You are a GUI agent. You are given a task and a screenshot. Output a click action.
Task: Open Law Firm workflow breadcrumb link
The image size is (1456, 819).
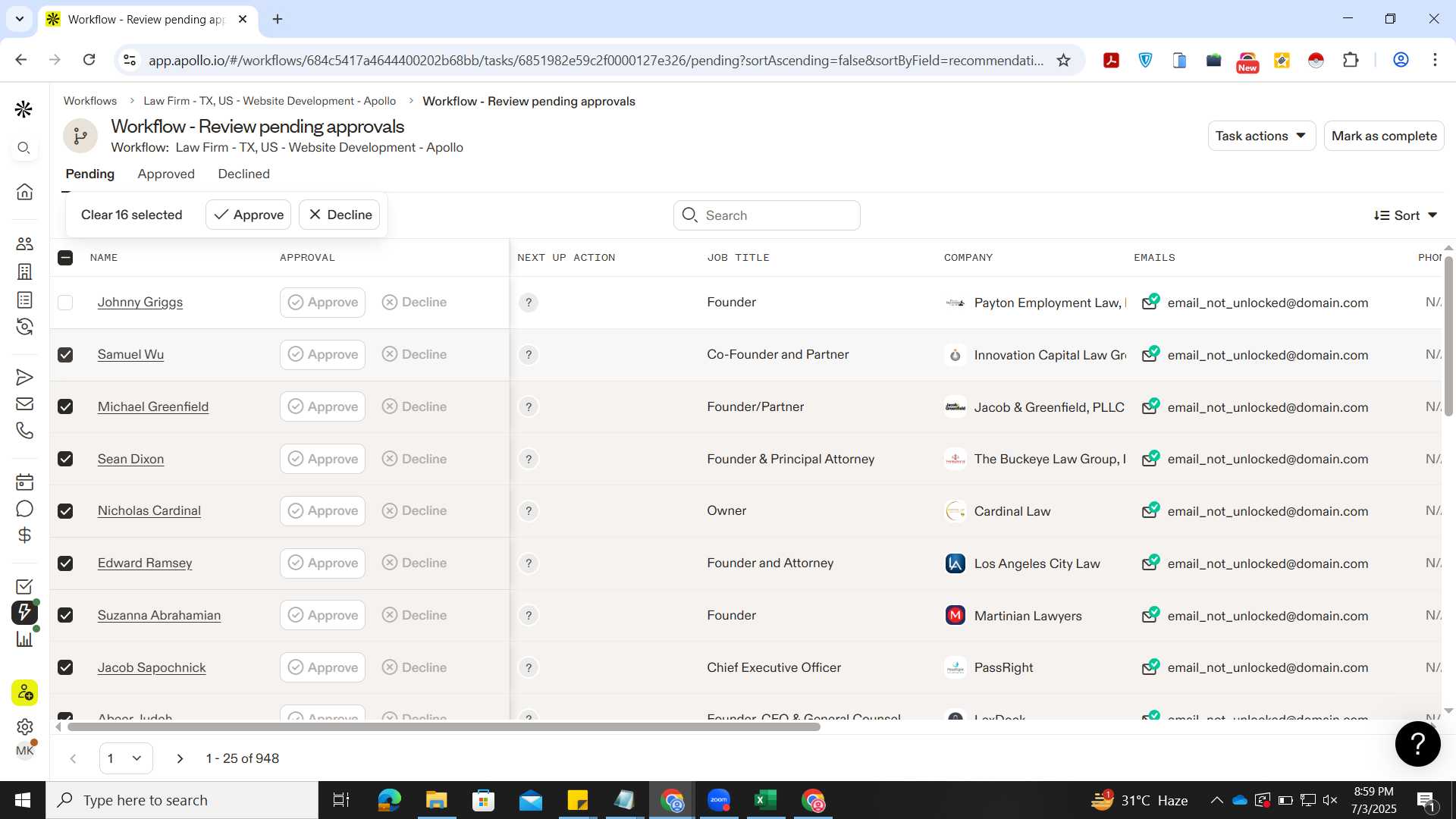point(270,101)
